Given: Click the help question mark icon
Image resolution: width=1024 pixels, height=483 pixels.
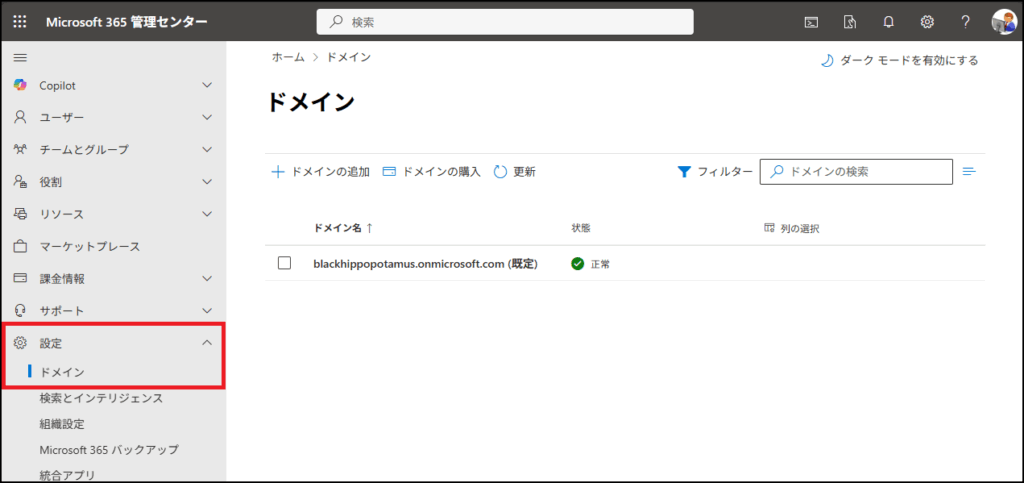Looking at the screenshot, I should [965, 22].
